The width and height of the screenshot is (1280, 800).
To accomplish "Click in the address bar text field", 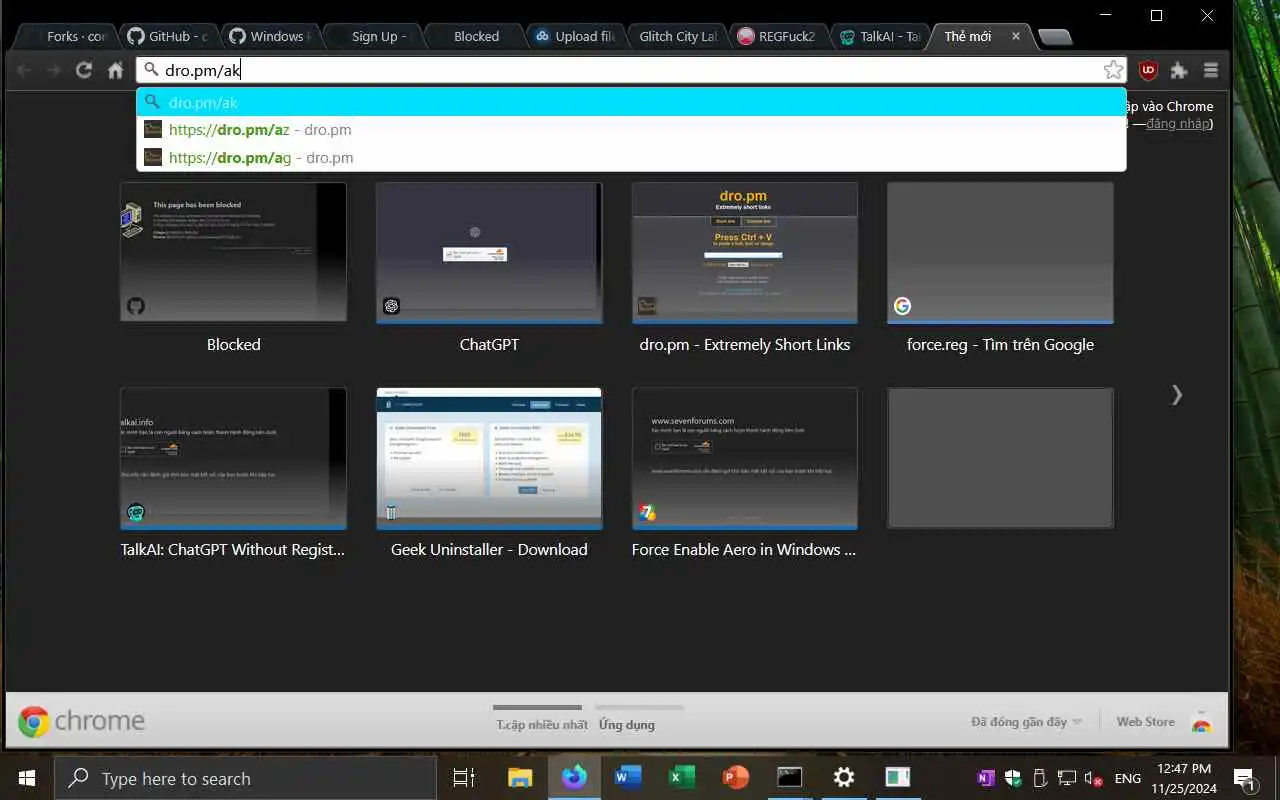I will click(630, 70).
